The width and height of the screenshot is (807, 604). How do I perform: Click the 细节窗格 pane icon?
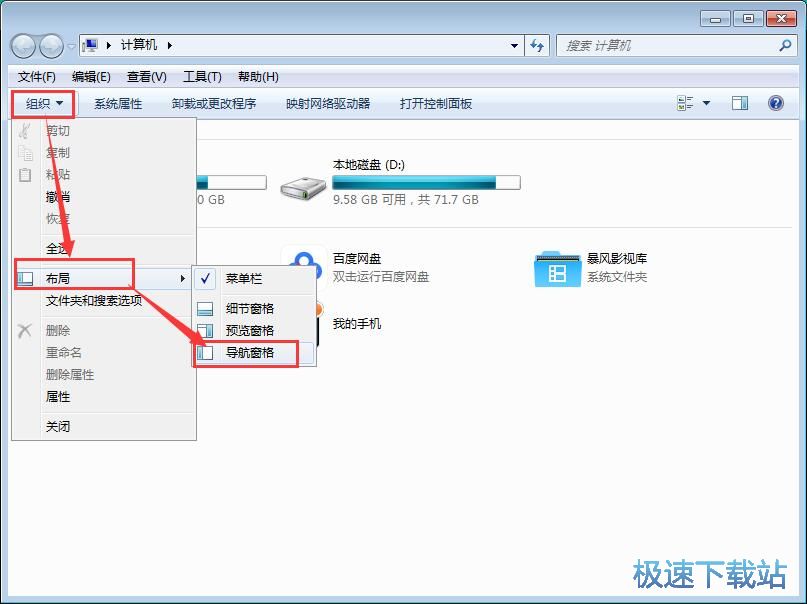[x=205, y=309]
